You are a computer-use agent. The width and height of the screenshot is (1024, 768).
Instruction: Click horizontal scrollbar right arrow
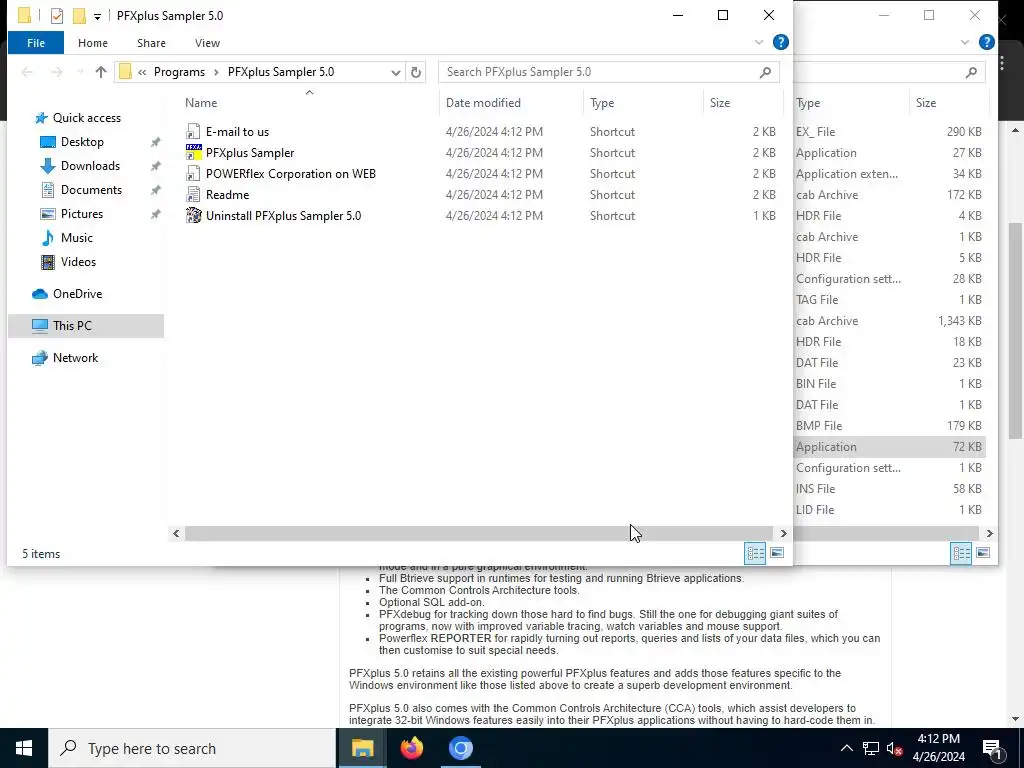click(x=783, y=534)
